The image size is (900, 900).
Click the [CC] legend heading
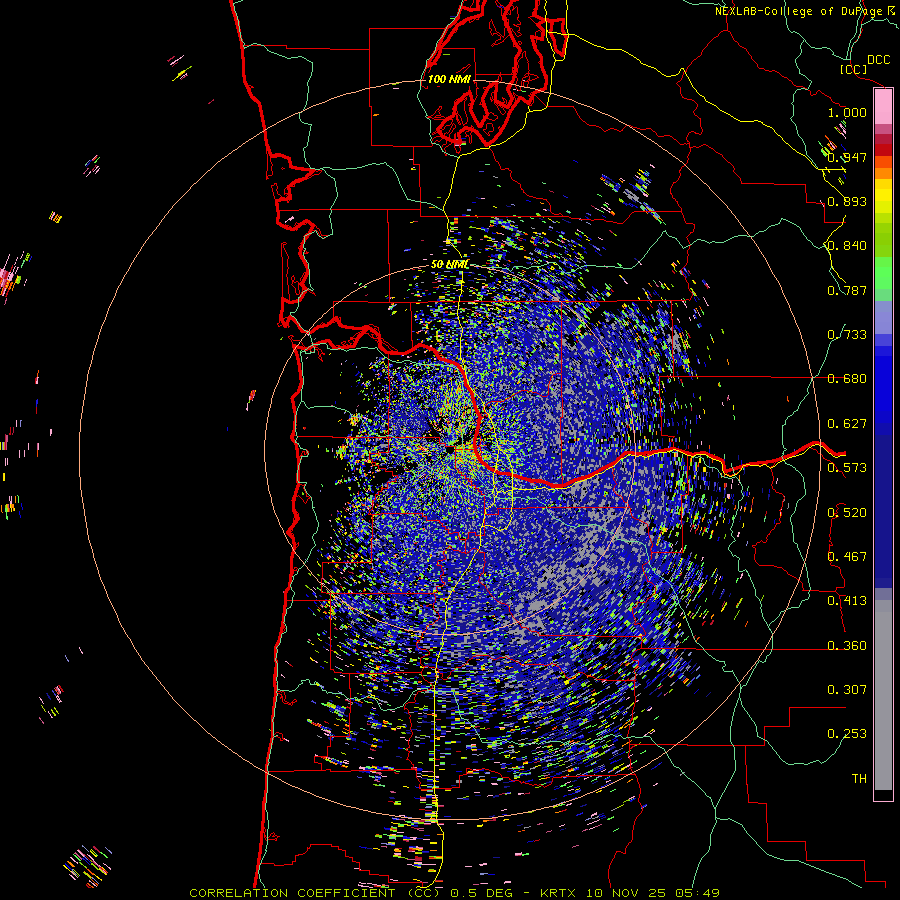click(x=854, y=69)
